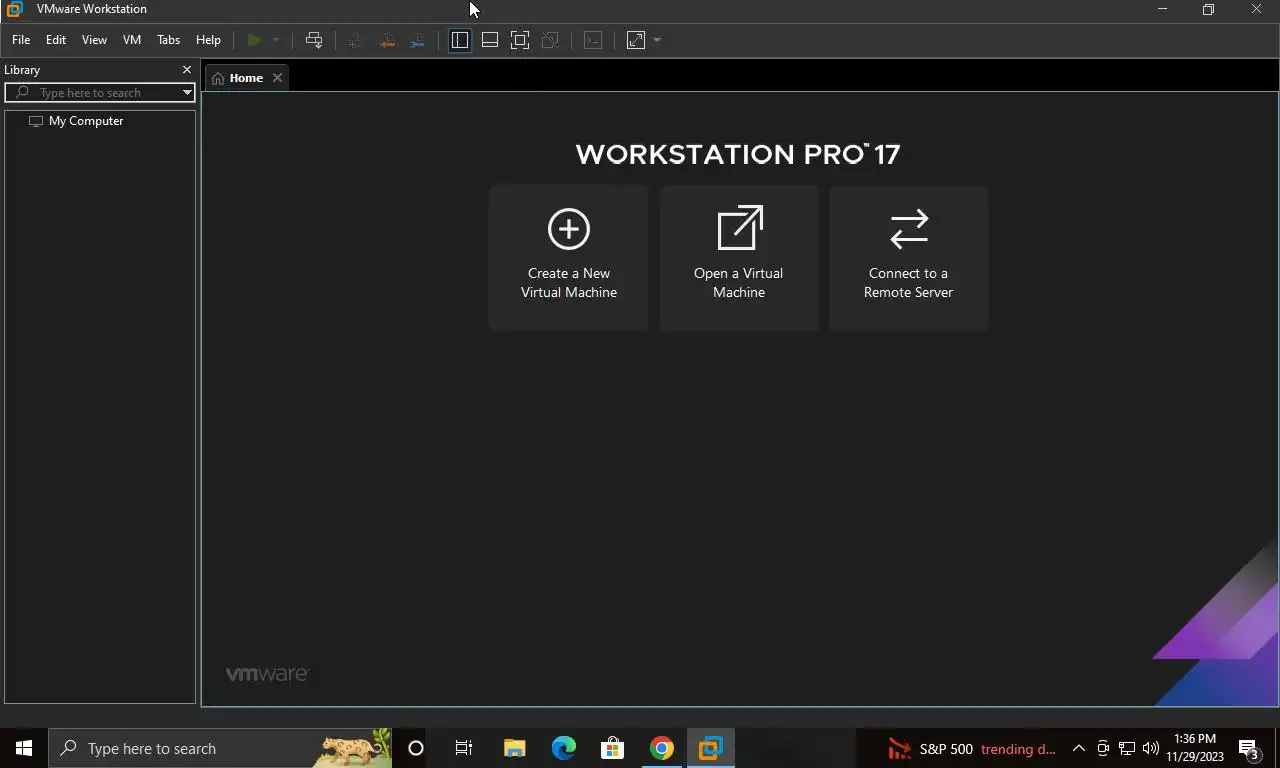Open the notification center icon
Screen dimensions: 1280x768
click(1249, 748)
